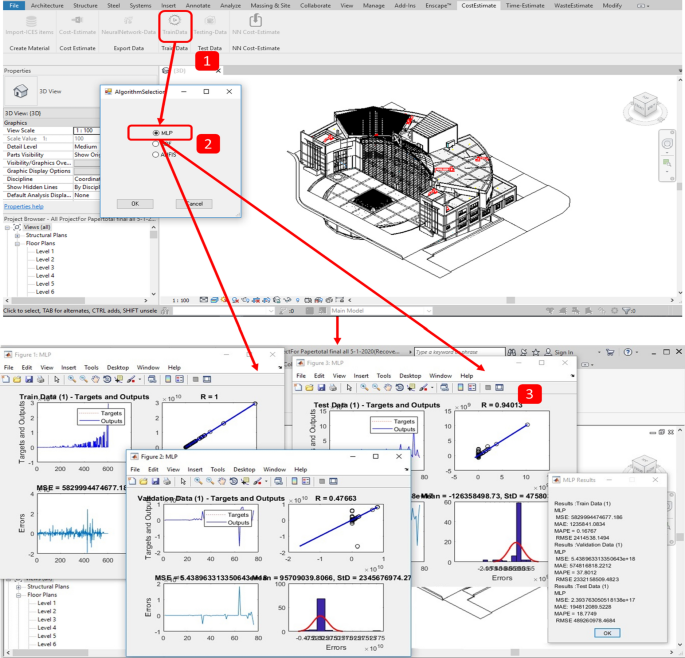The height and width of the screenshot is (658, 685).
Task: Collapse Floor Plans in lower Project Browser
Action: coord(19,595)
